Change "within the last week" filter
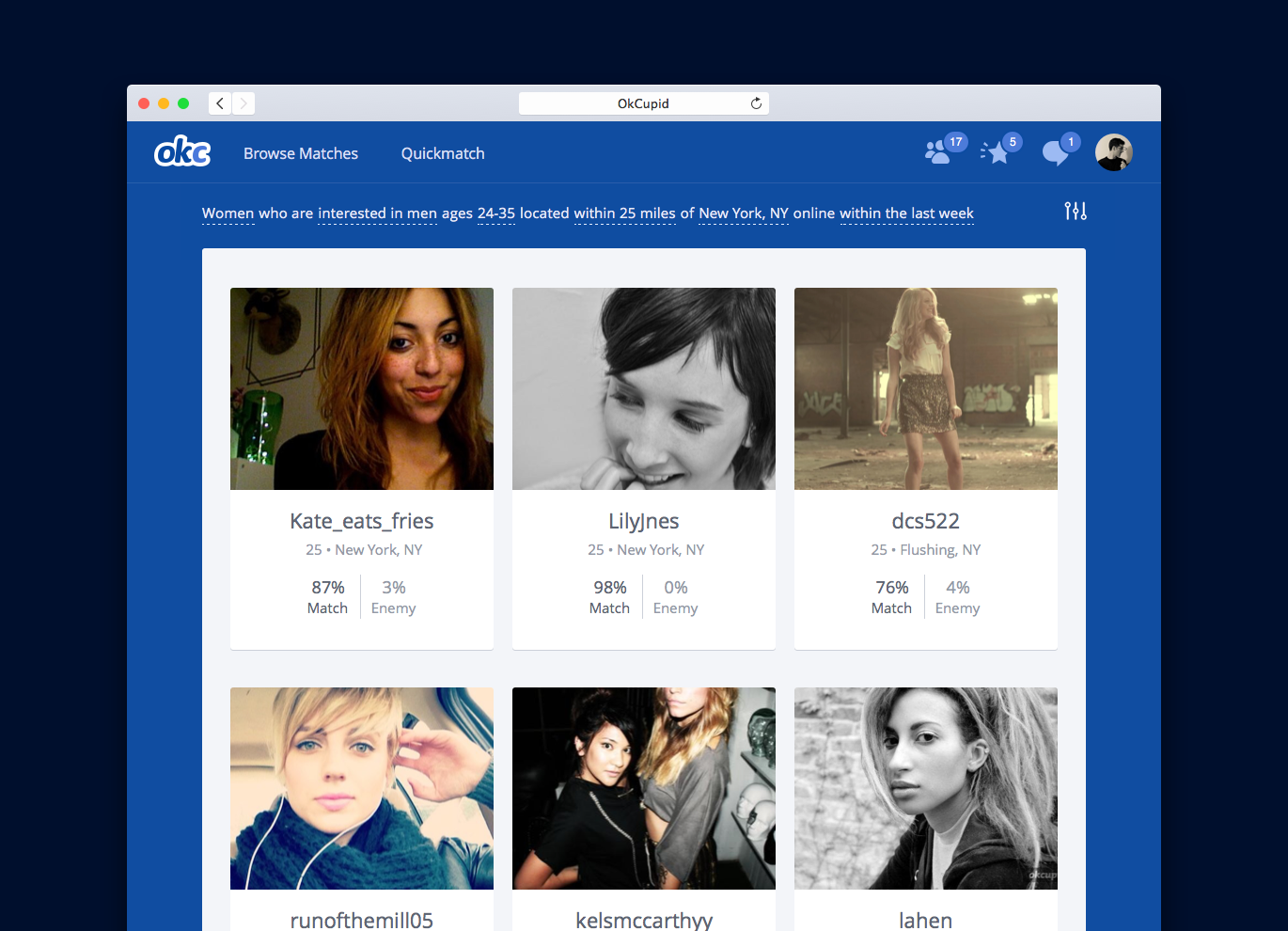This screenshot has height=931, width=1288. tap(906, 213)
